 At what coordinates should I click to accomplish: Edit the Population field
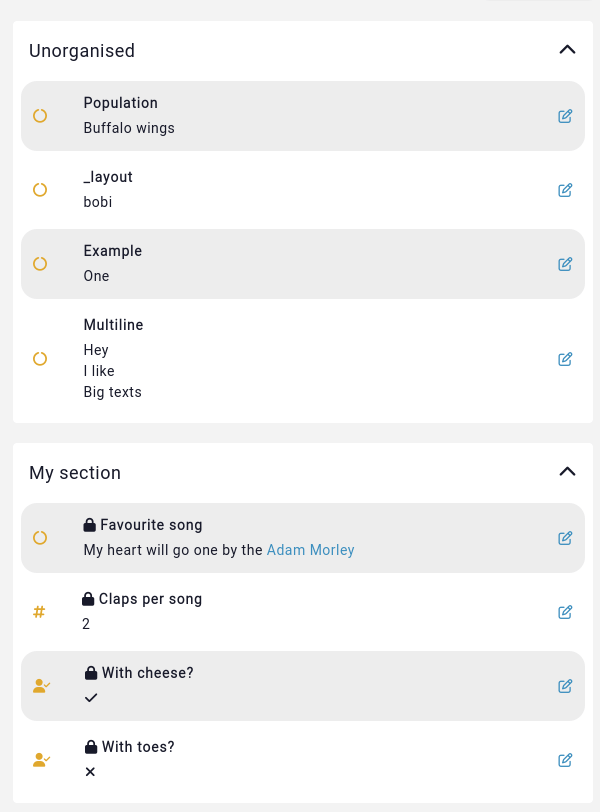click(565, 116)
